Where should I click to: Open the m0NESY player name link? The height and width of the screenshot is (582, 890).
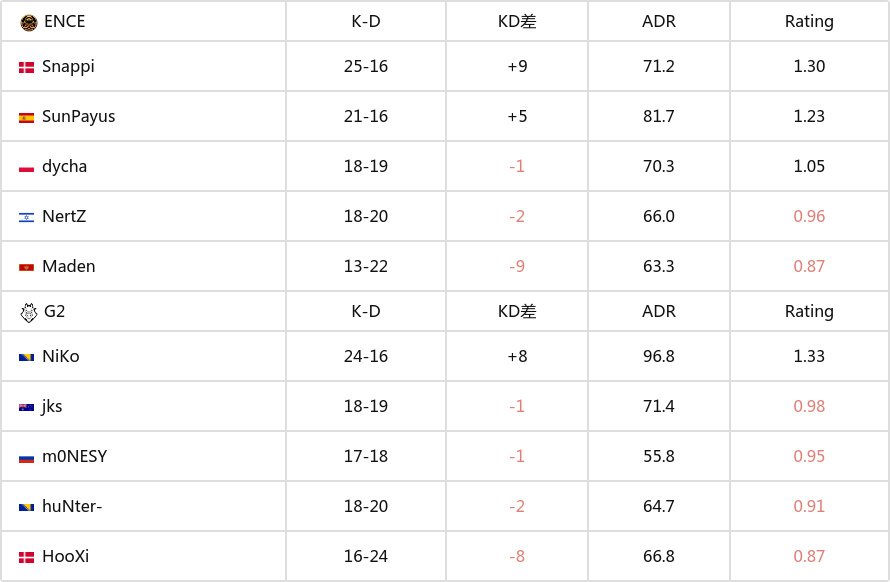tap(74, 457)
